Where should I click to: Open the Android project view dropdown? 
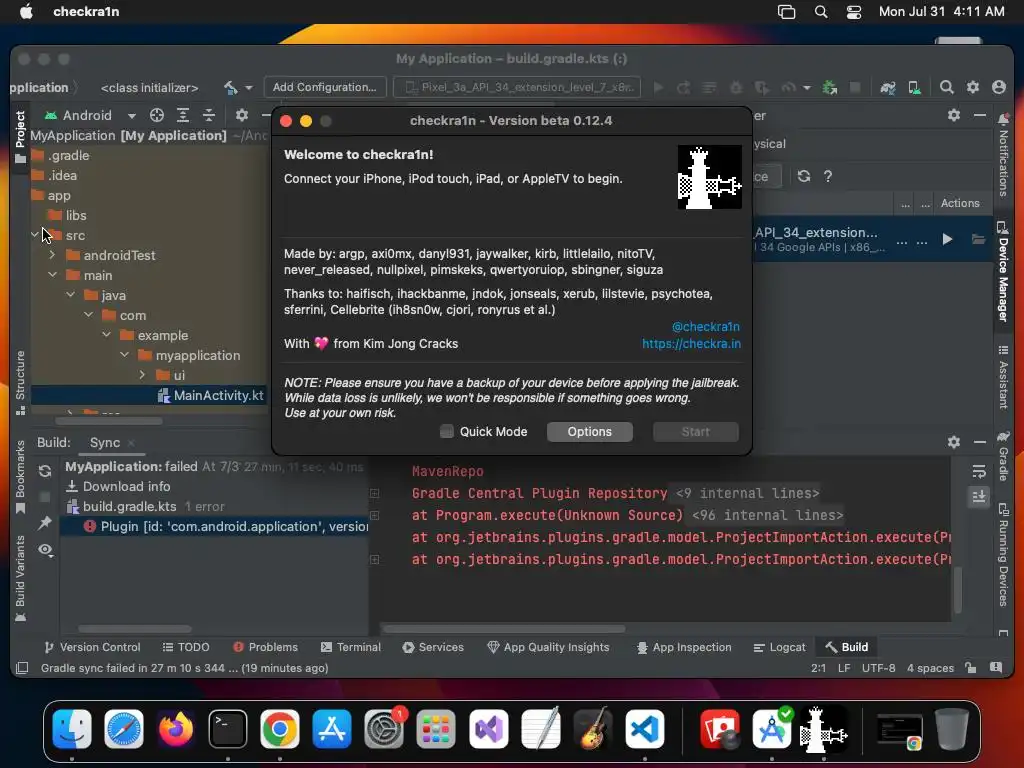(89, 116)
